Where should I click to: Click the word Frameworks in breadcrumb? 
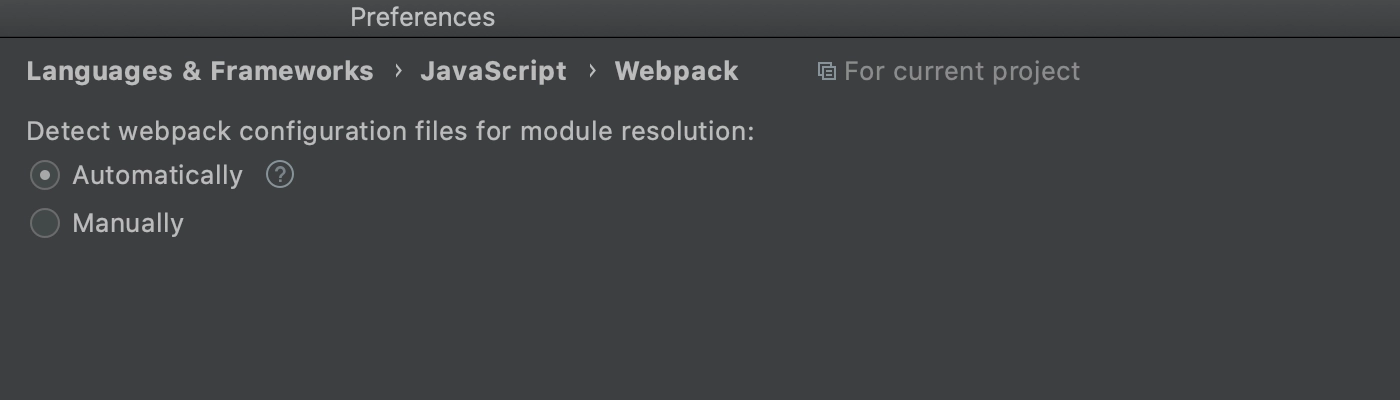(292, 71)
